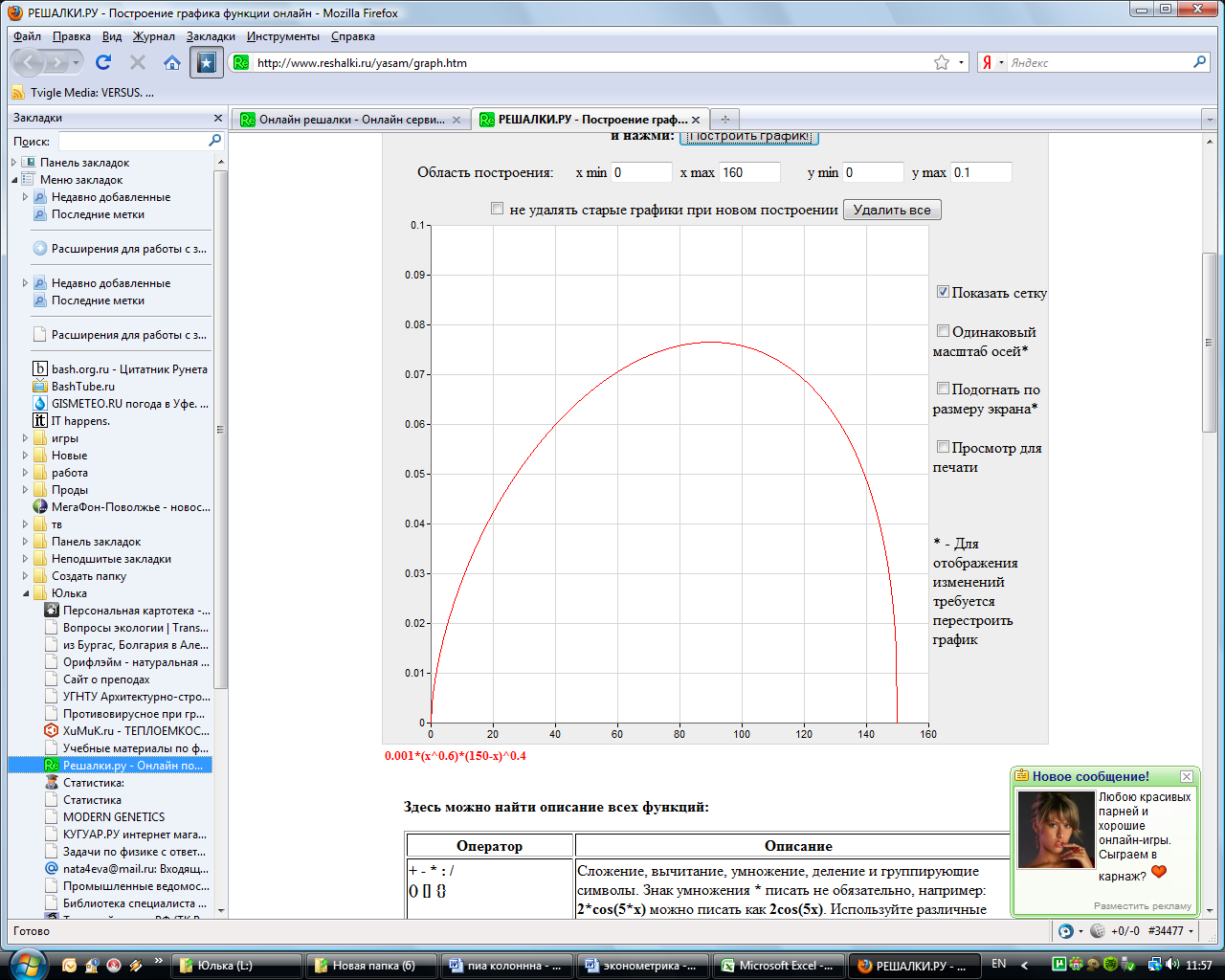Click the Yandex search engine icon
This screenshot has width=1225, height=980.
987,62
